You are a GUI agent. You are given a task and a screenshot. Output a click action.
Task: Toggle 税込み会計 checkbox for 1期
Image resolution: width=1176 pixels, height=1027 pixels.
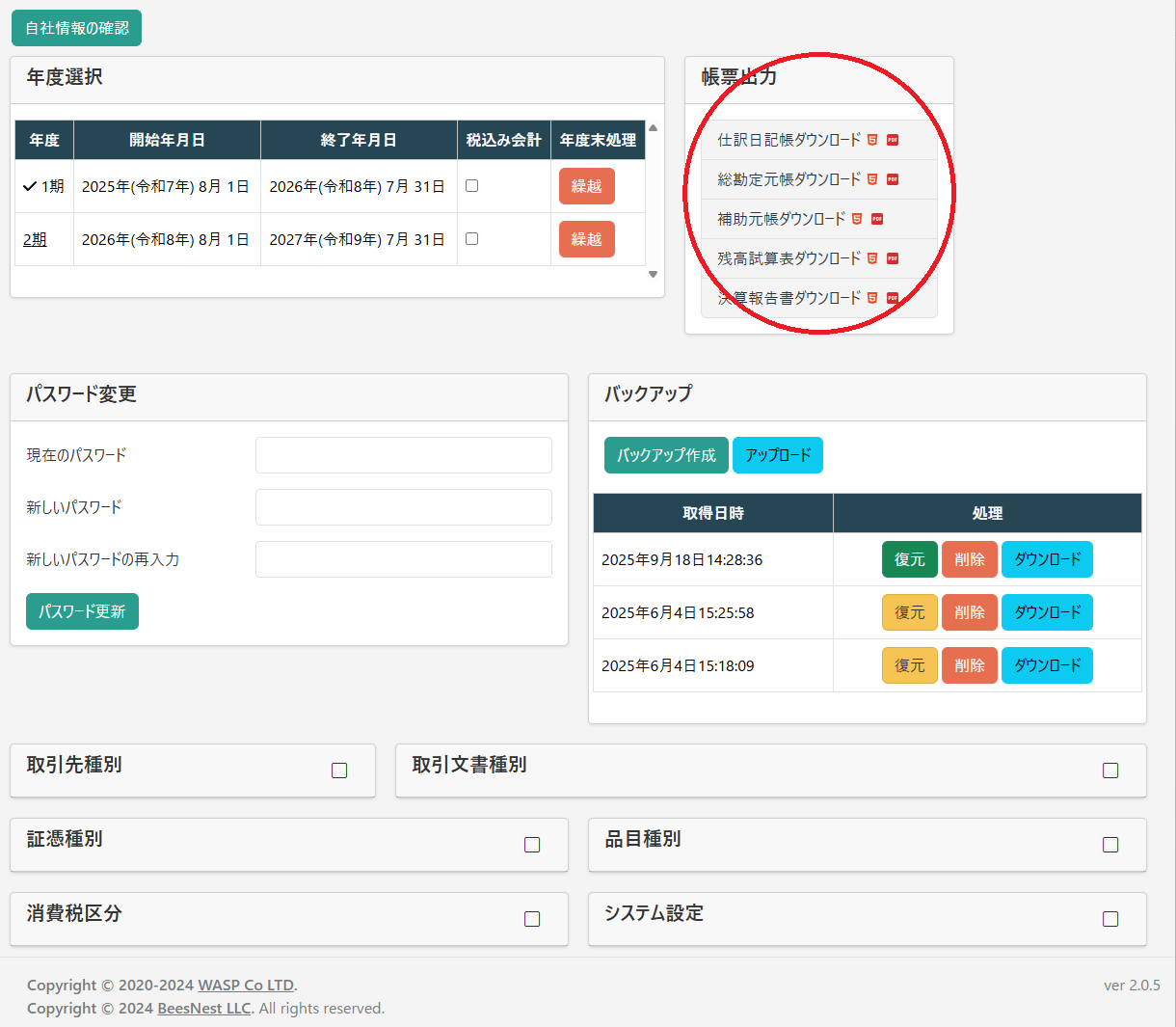[x=472, y=186]
